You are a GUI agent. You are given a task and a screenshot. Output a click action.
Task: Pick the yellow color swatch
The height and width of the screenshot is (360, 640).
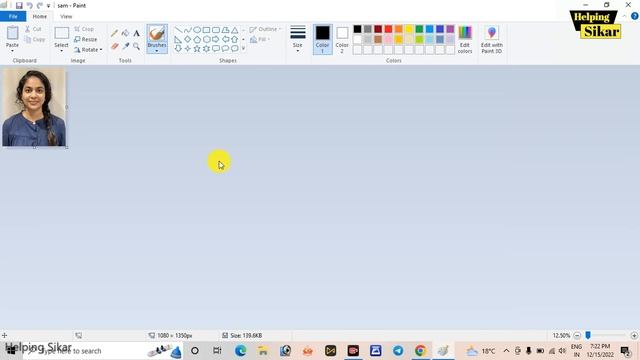[x=409, y=29]
